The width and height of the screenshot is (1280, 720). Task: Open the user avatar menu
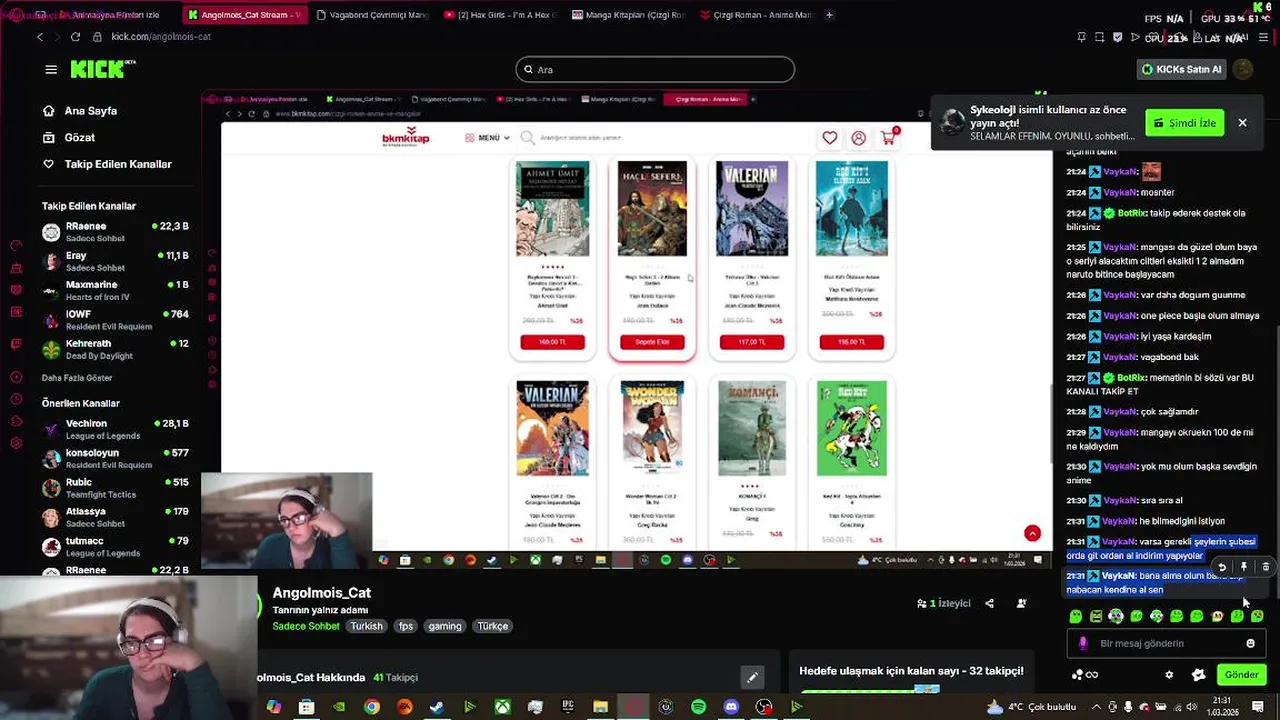(x=1243, y=69)
